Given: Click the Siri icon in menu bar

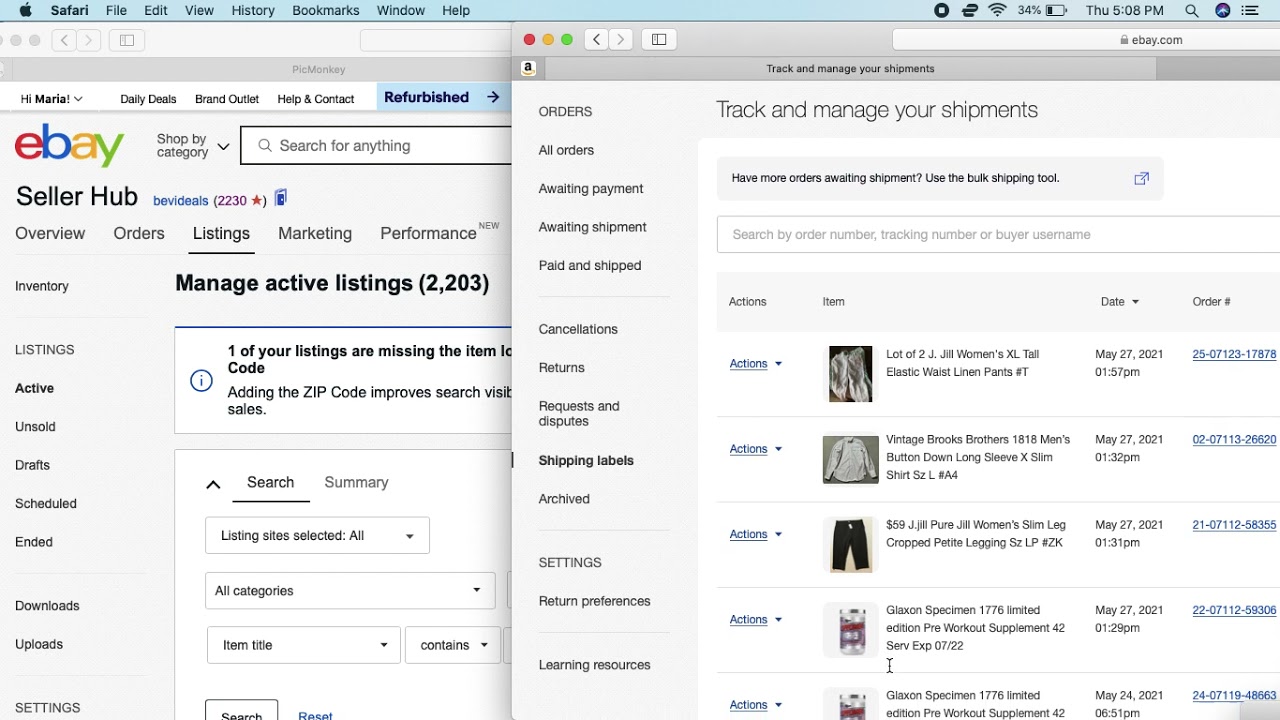Looking at the screenshot, I should coord(1222,10).
